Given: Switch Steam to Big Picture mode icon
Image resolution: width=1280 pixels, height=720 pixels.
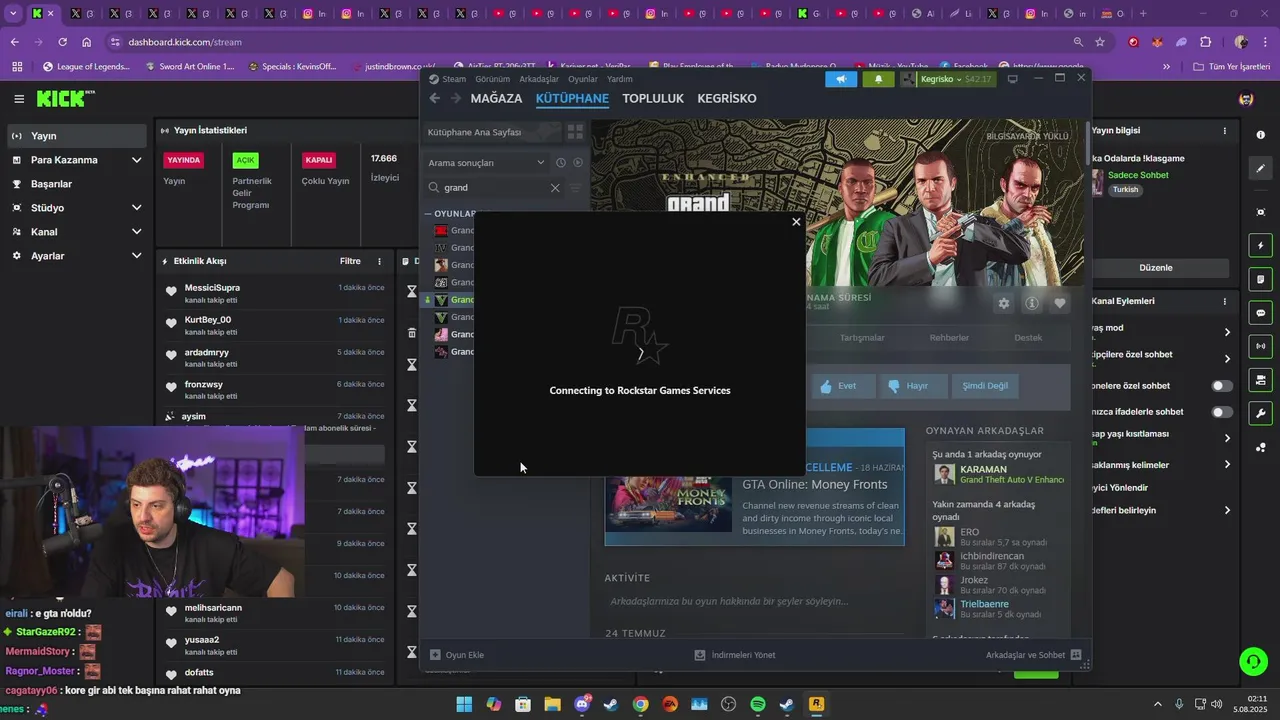Looking at the screenshot, I should (1013, 79).
